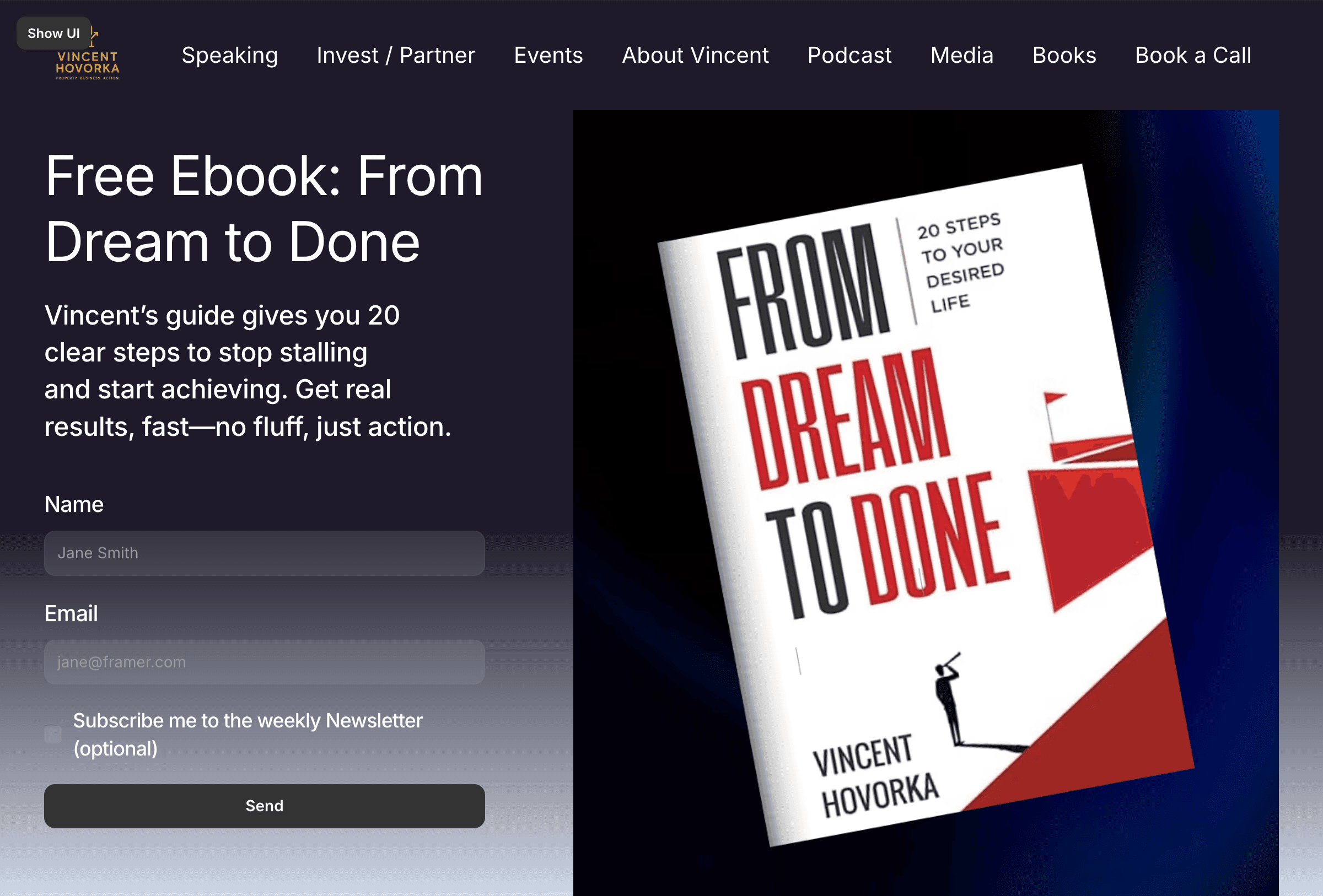Go to Invest / Partner page

(x=396, y=55)
